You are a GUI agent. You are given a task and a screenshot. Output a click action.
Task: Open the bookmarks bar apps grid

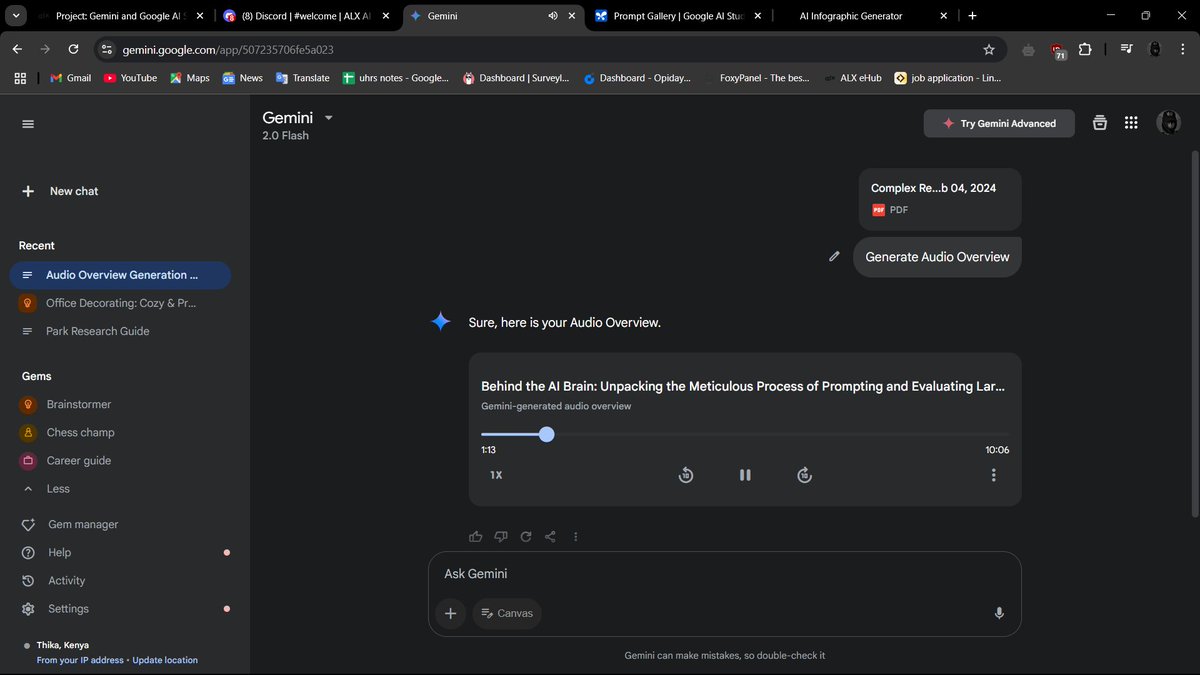click(x=20, y=78)
